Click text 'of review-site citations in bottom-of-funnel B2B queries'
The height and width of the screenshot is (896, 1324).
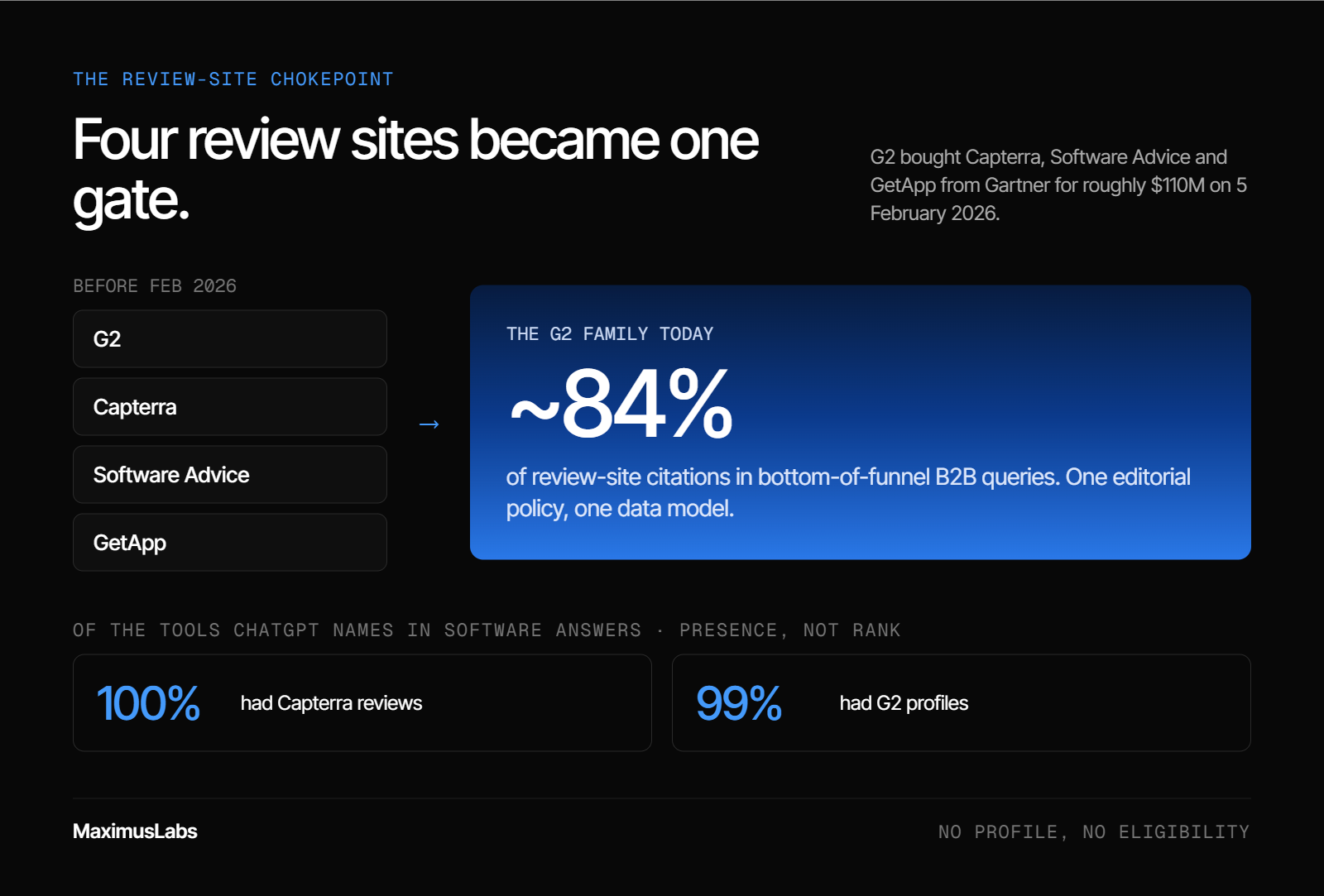782,477
